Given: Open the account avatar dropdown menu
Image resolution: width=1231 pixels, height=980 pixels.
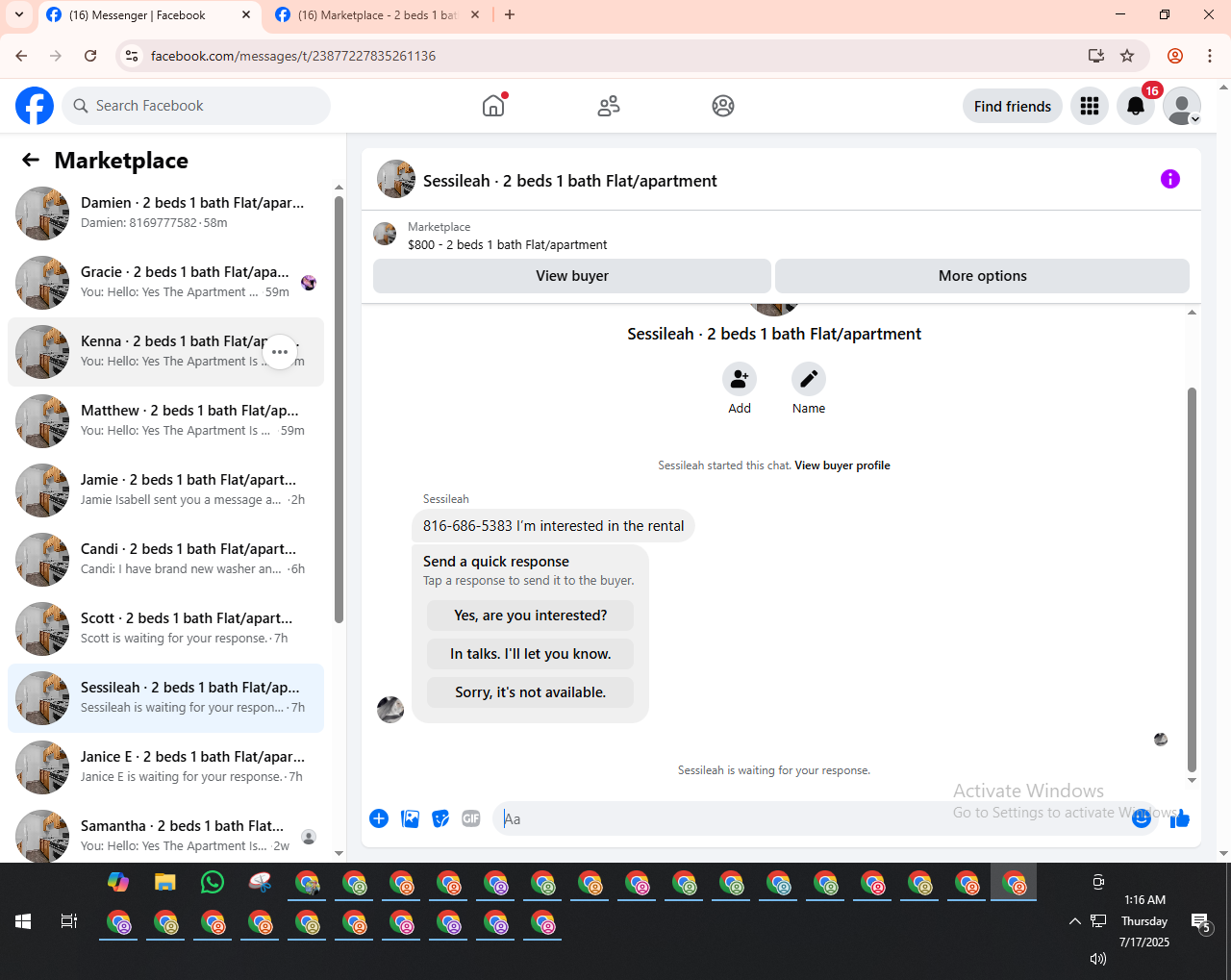Looking at the screenshot, I should [x=1182, y=106].
